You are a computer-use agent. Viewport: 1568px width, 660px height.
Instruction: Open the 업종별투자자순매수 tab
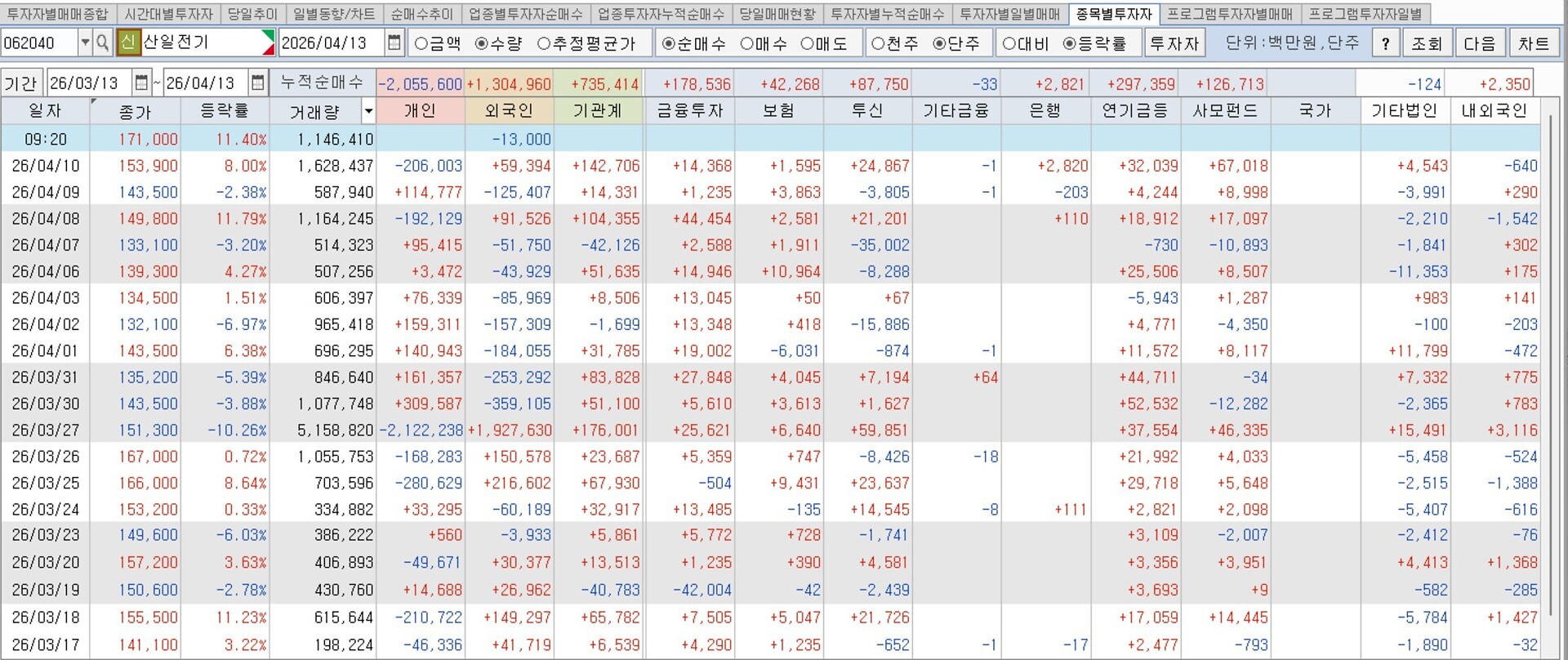click(526, 14)
